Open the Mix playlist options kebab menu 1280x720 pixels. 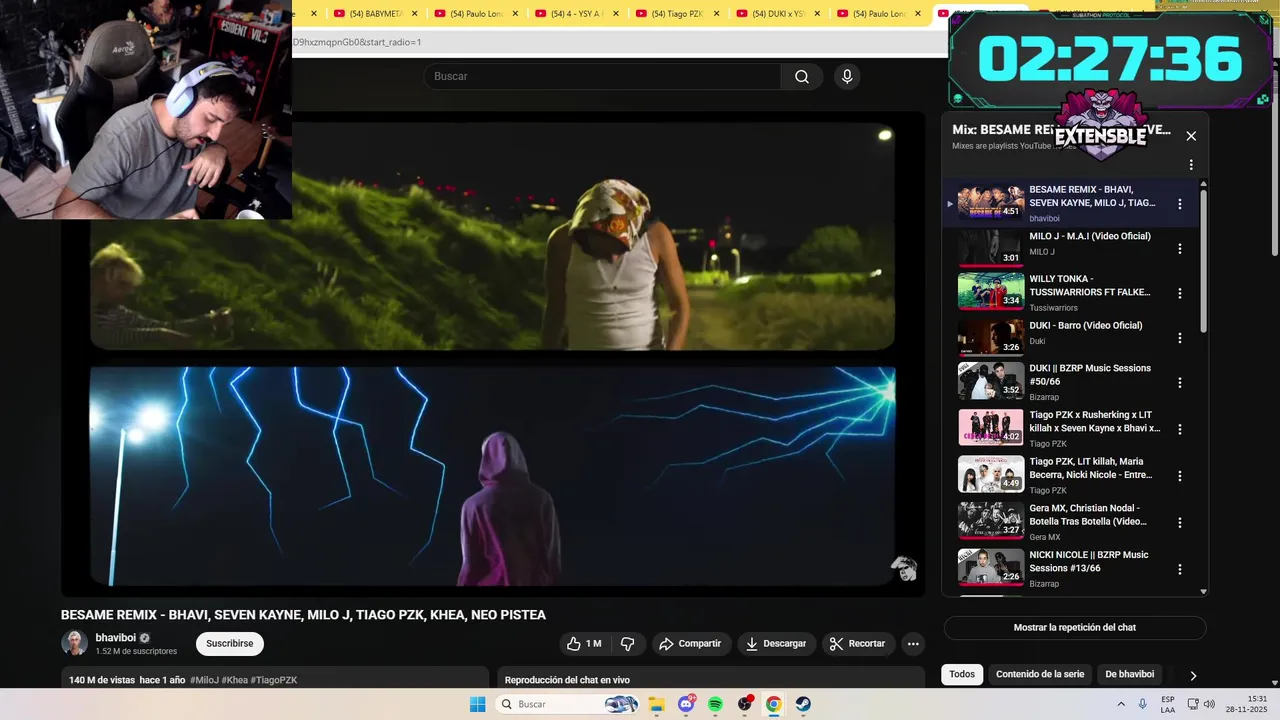coord(1191,165)
